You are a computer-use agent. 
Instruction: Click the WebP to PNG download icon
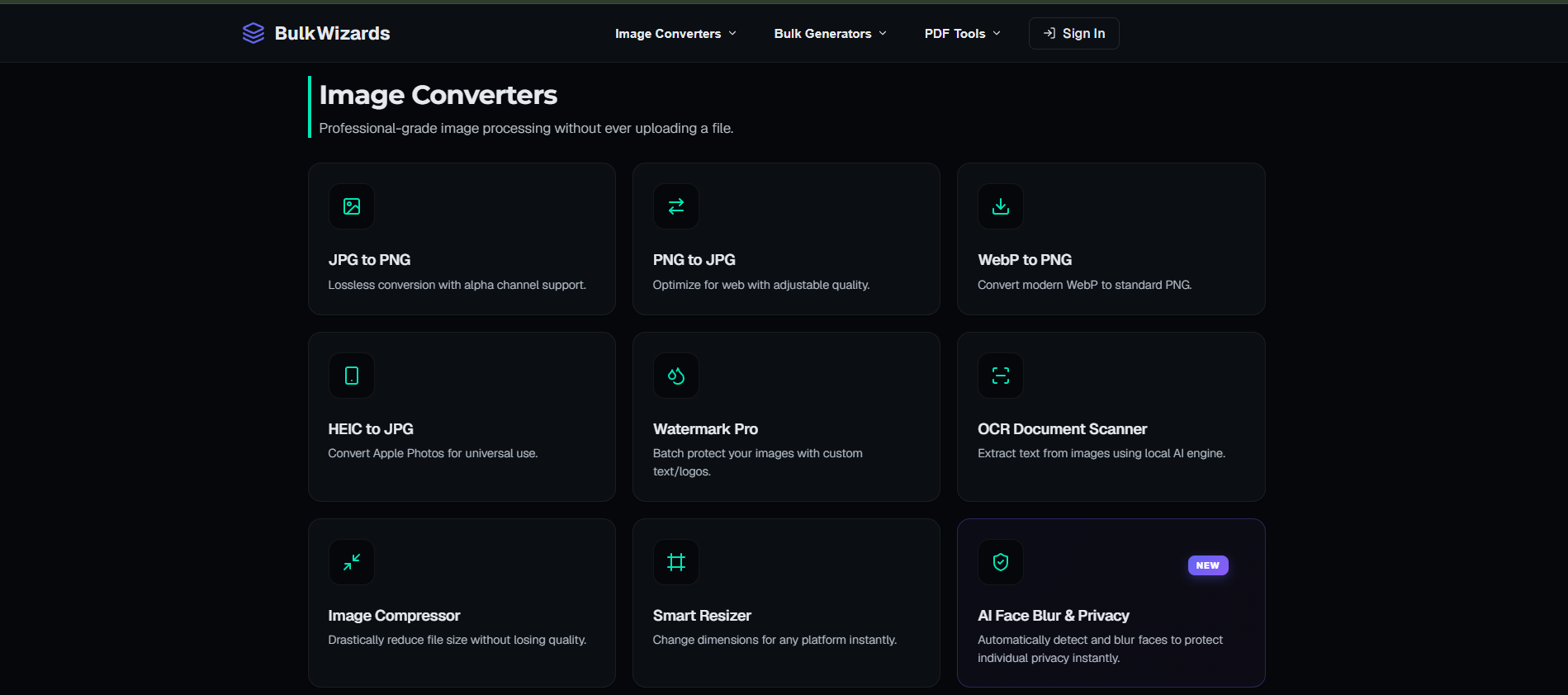click(x=1001, y=206)
